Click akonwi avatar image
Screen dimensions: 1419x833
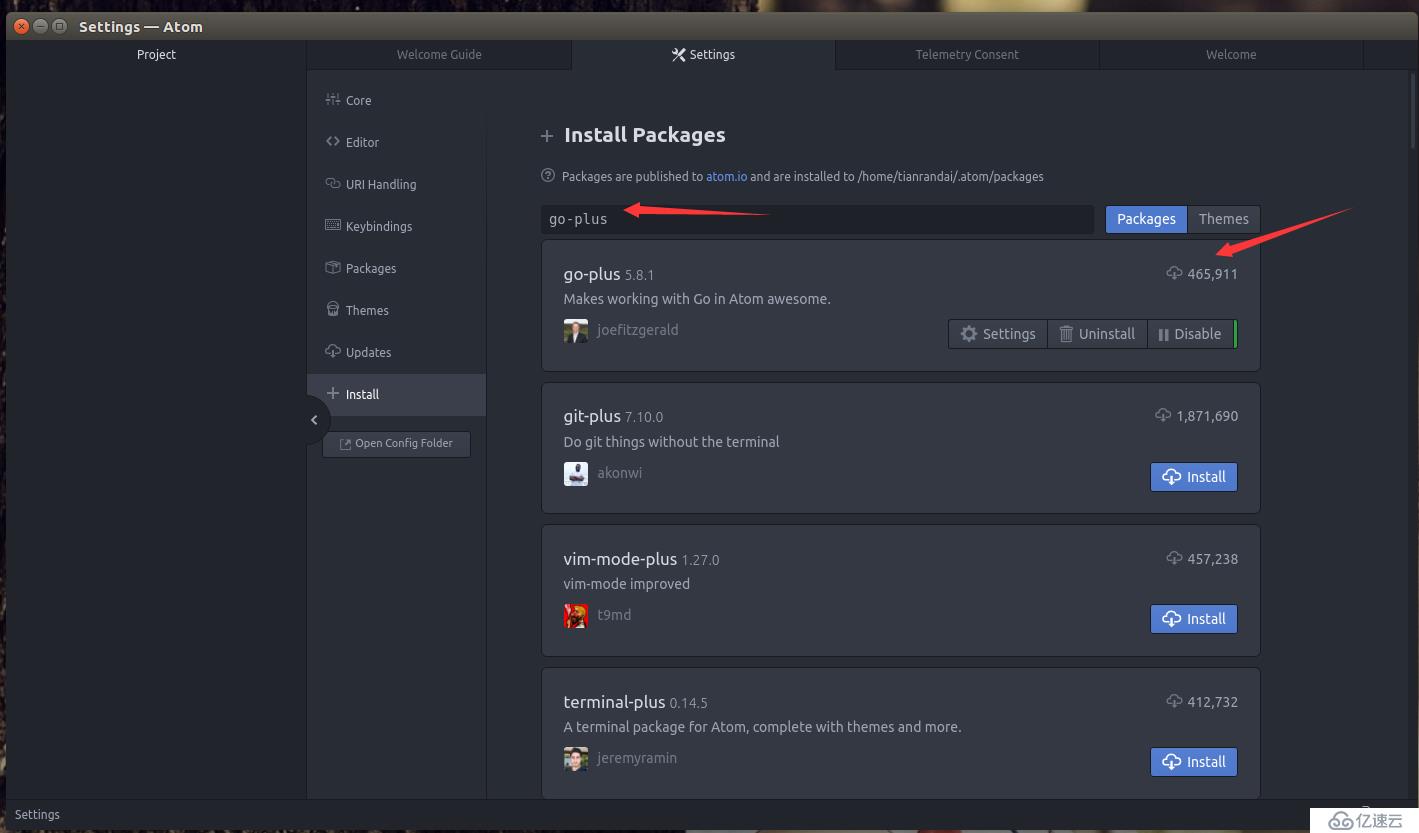(x=576, y=474)
